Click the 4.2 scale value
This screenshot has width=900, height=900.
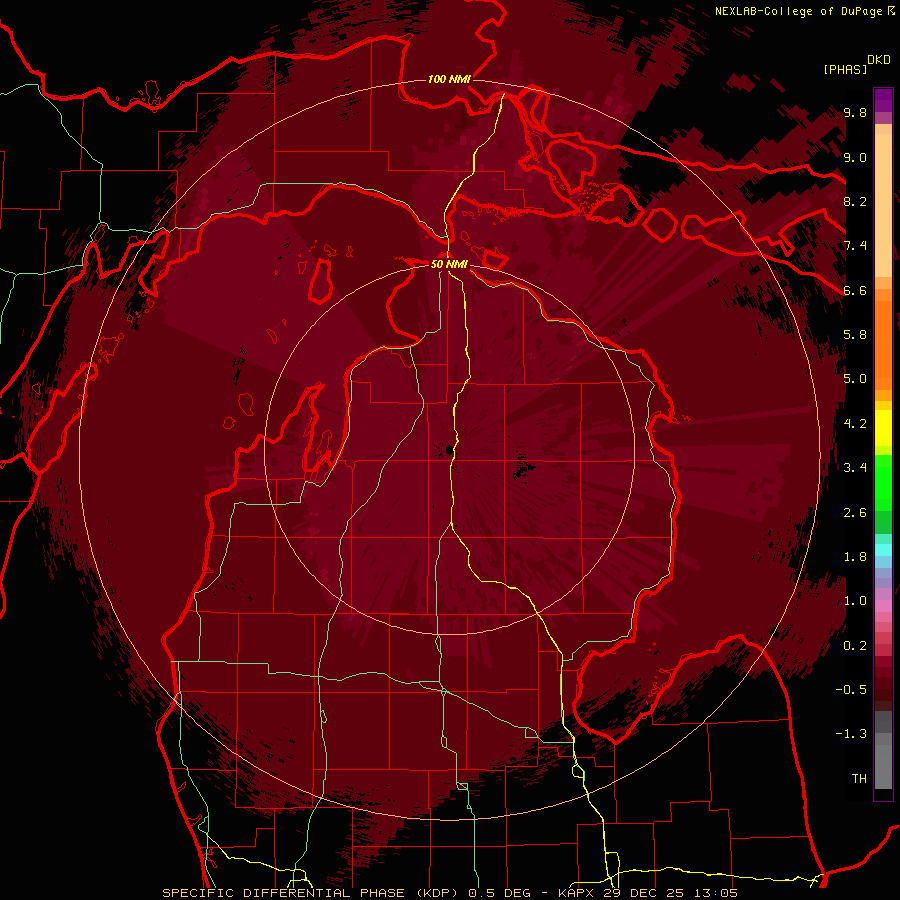tap(855, 424)
